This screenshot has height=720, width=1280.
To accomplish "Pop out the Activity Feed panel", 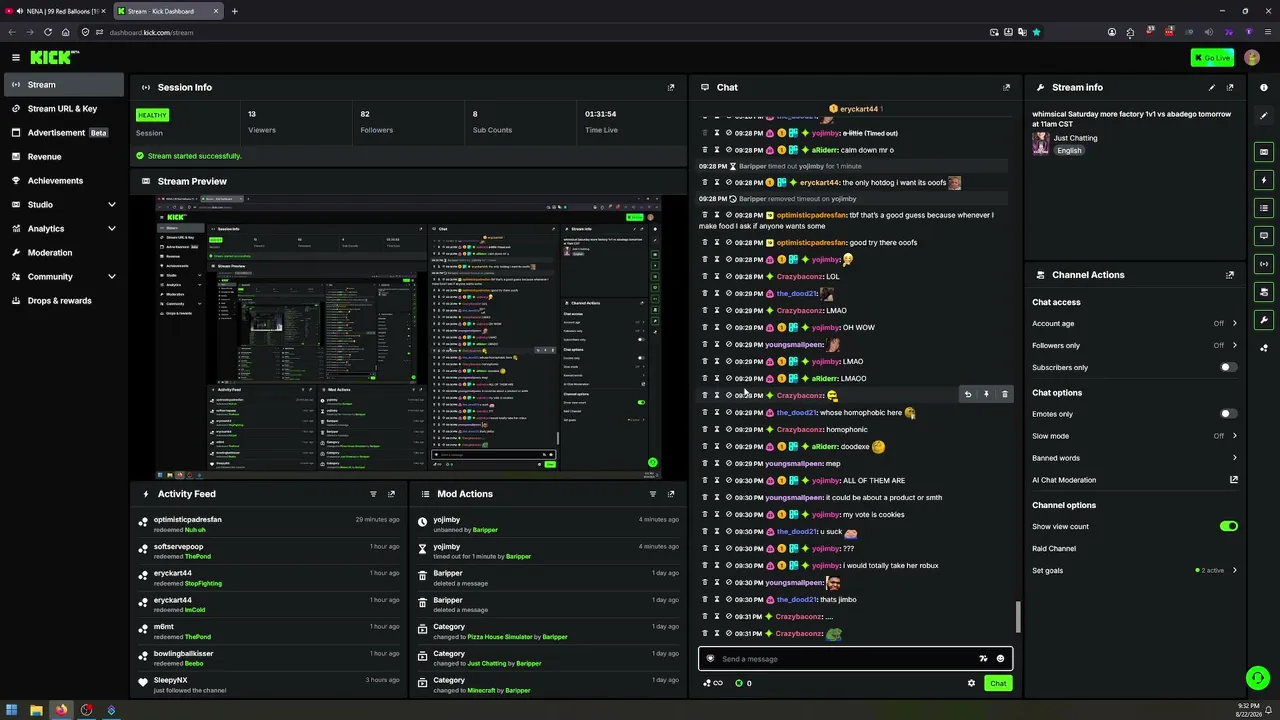I will click(x=391, y=494).
